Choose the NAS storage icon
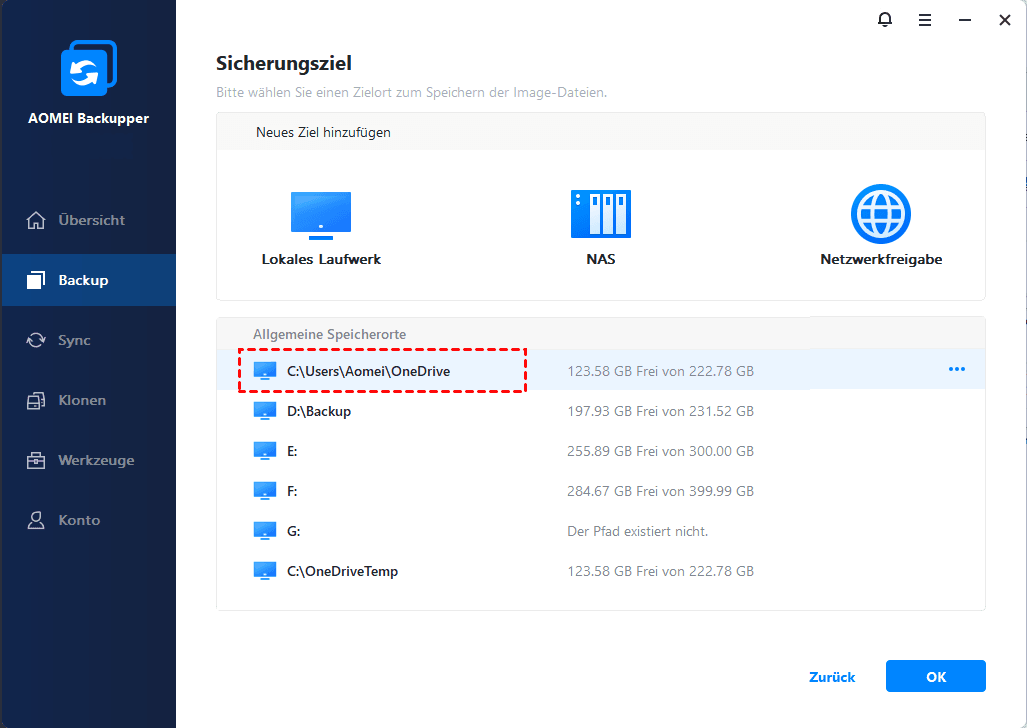 click(x=601, y=214)
